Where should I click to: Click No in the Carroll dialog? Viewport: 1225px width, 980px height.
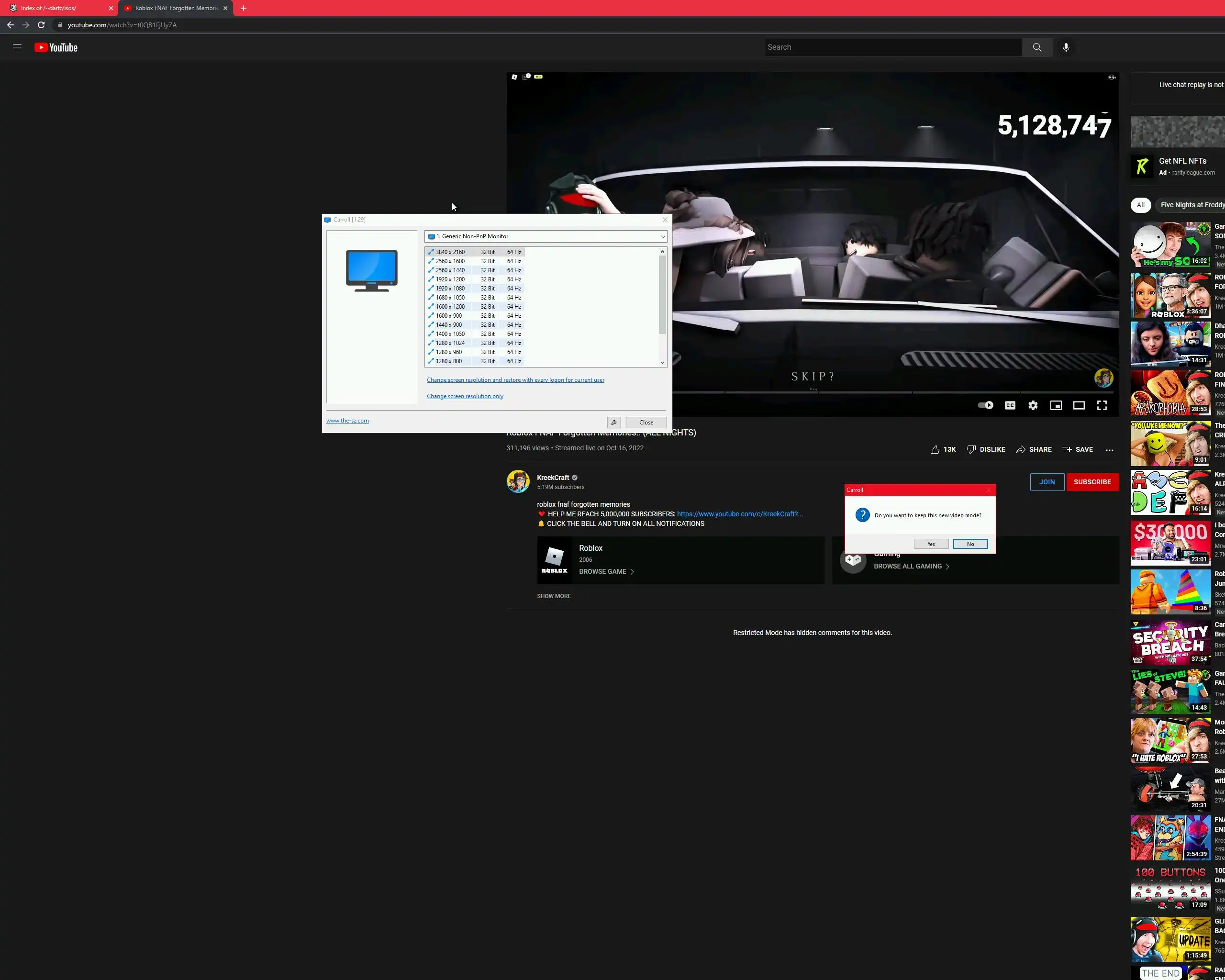pos(970,544)
